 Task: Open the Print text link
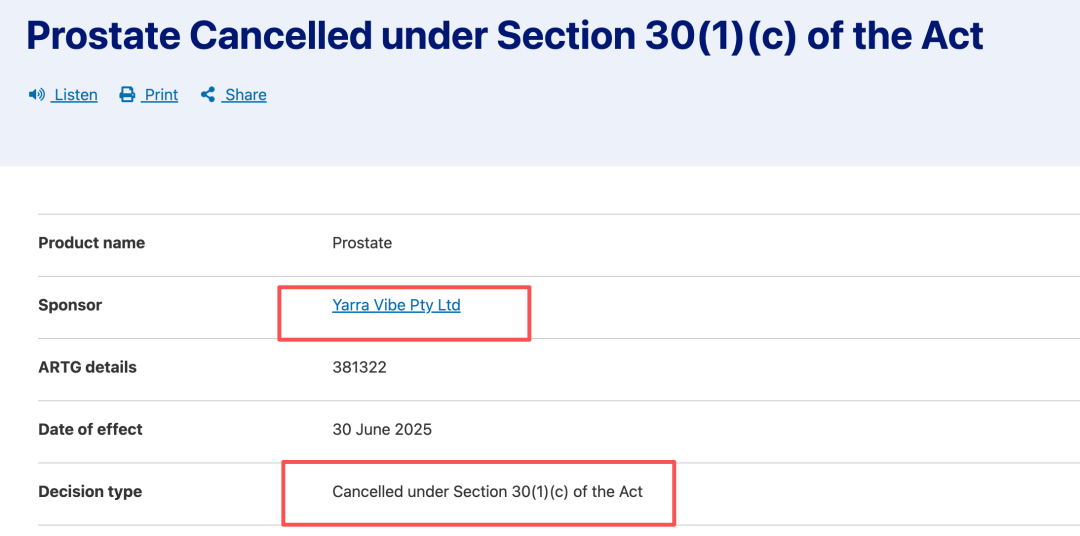point(161,95)
